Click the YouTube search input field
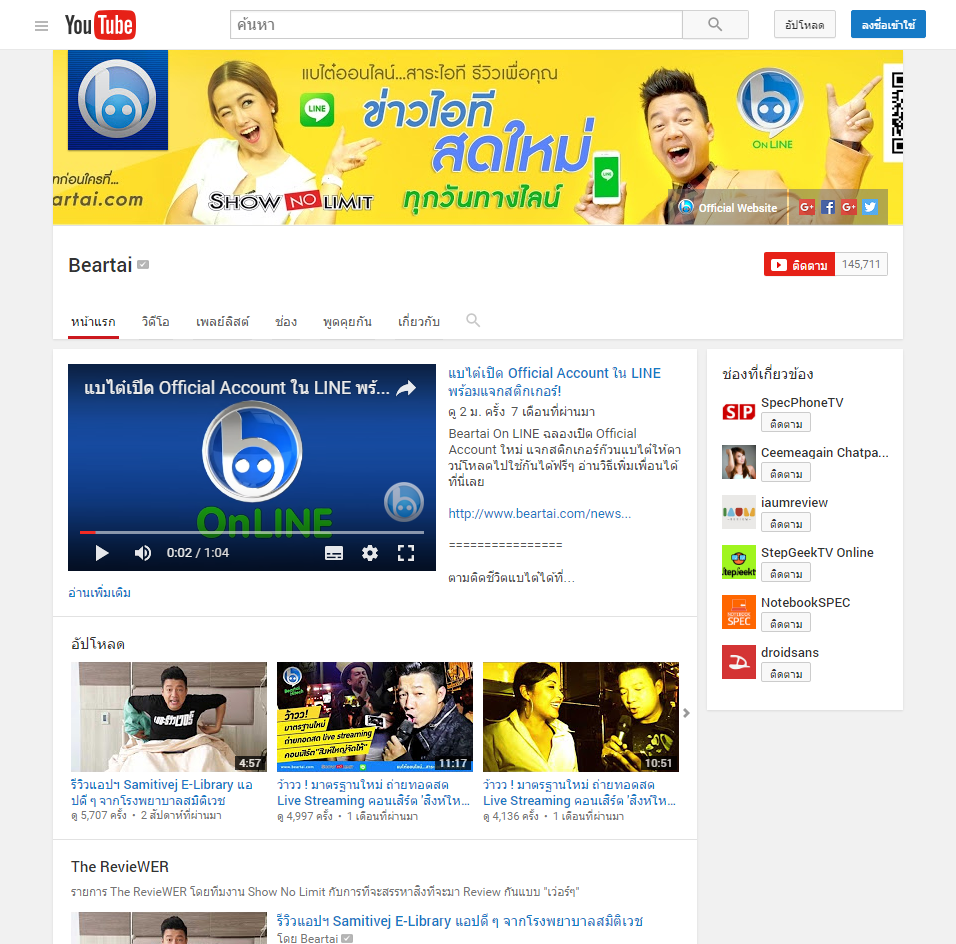Viewport: 956px width, 944px height. pyautogui.click(x=456, y=25)
